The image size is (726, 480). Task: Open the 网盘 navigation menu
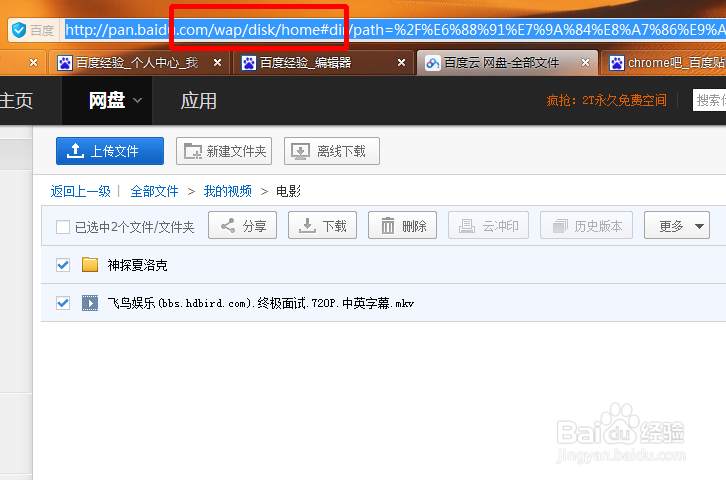tap(107, 100)
